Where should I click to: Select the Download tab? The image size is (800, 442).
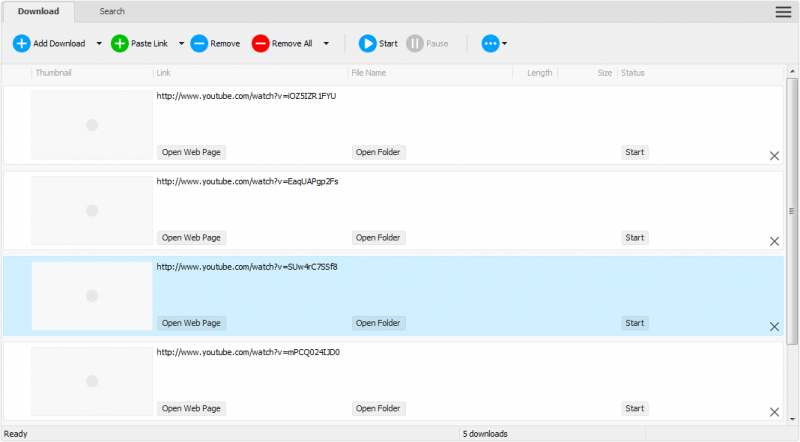[x=38, y=12]
